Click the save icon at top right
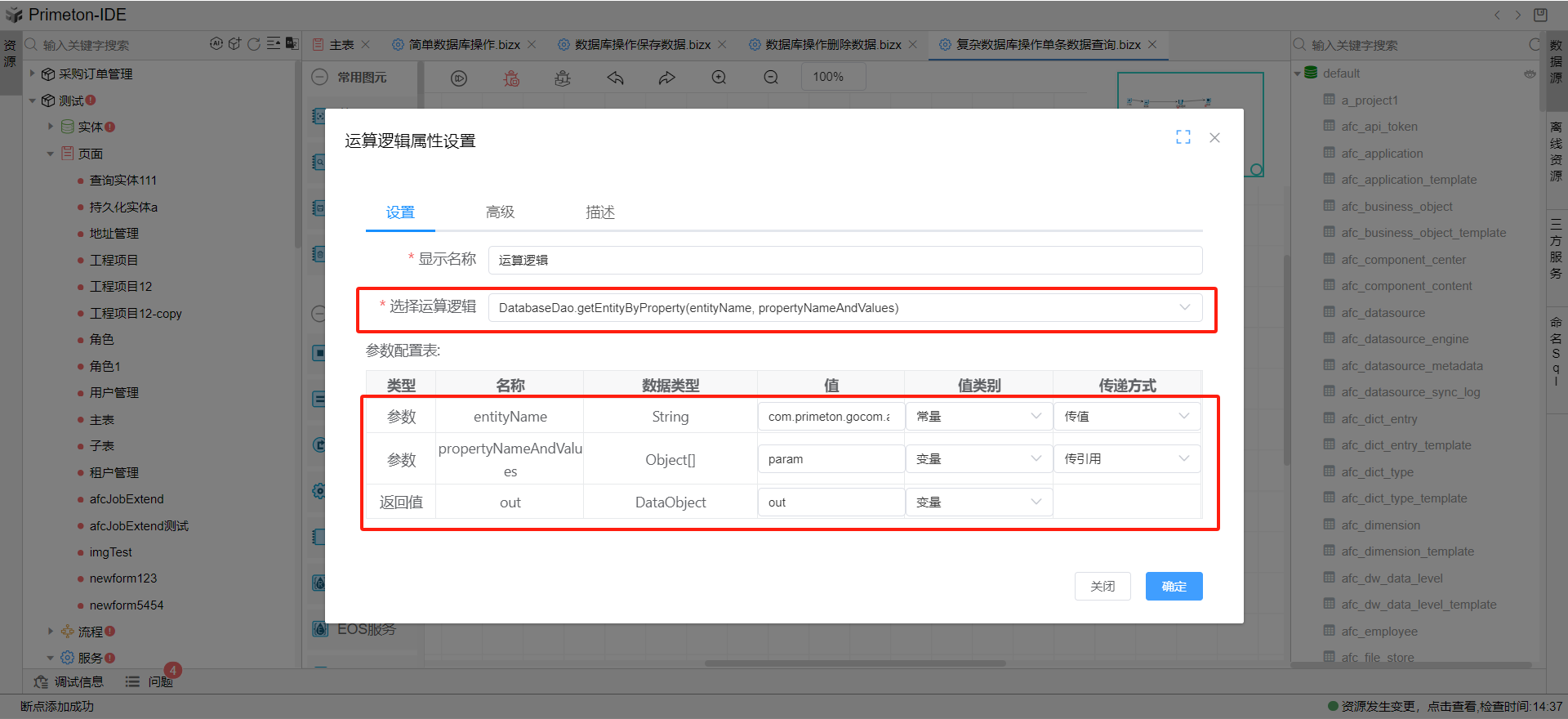 point(1540,15)
